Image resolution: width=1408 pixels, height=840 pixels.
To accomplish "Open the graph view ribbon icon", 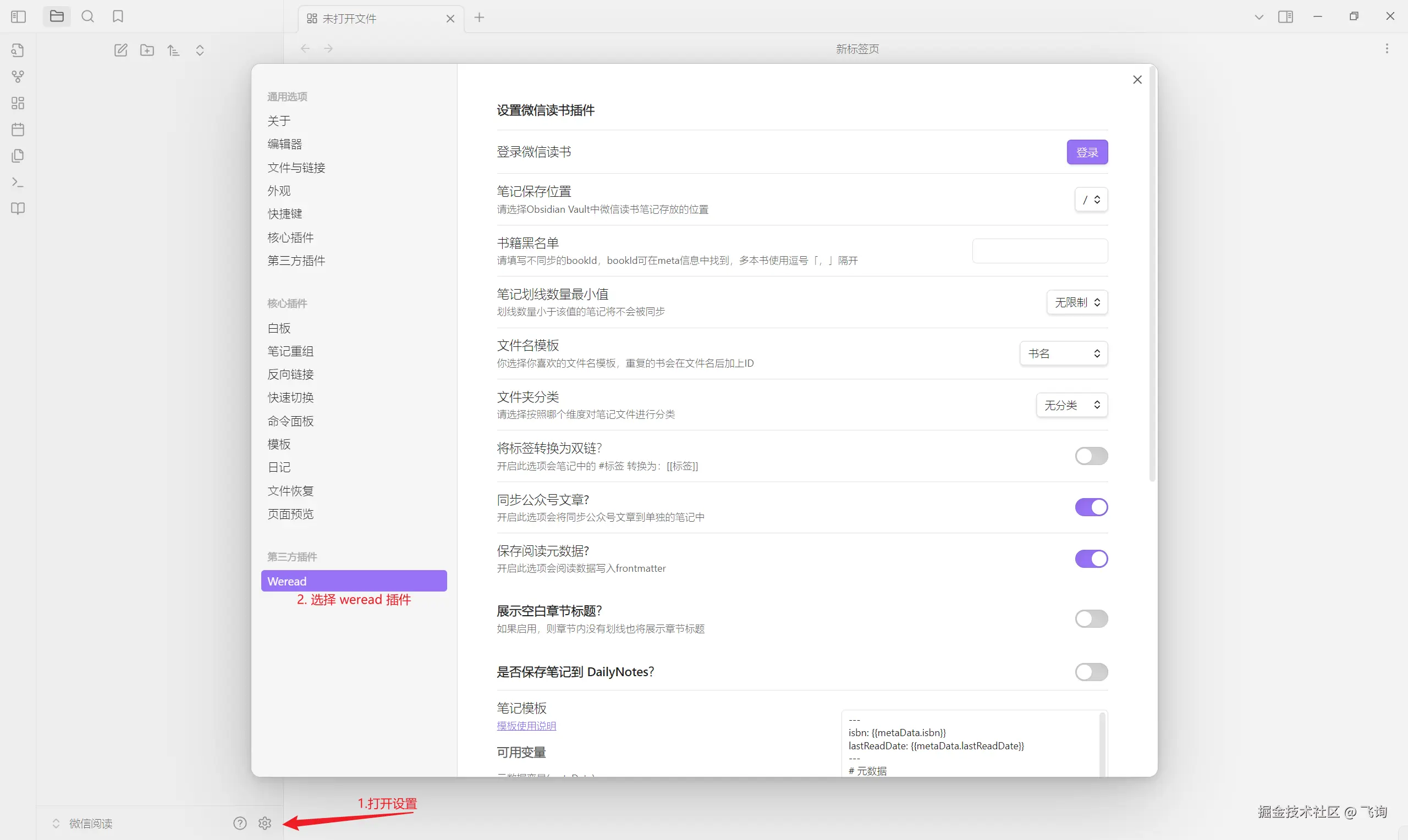I will (x=18, y=76).
